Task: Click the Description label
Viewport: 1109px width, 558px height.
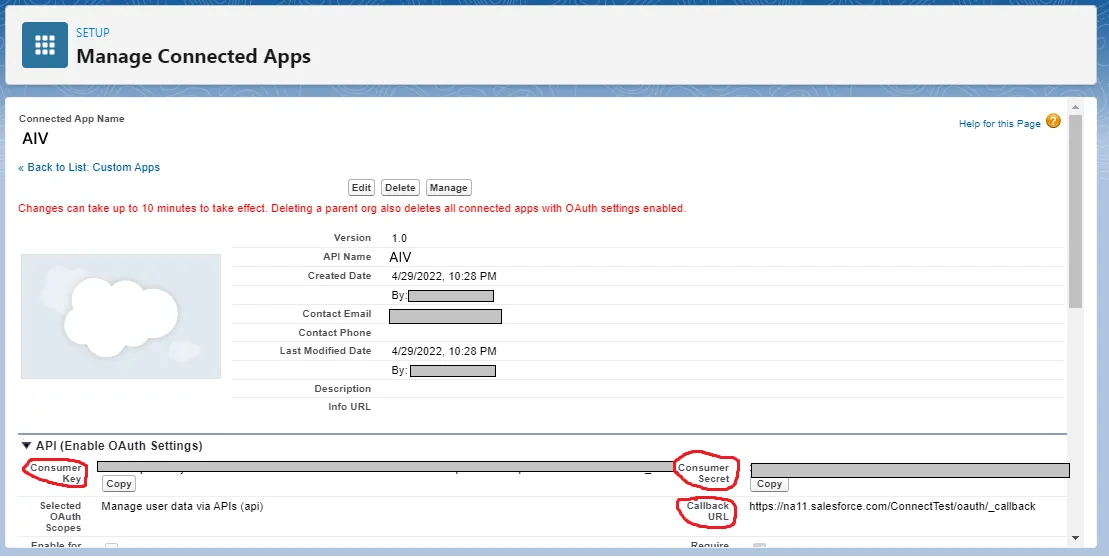Action: pyautogui.click(x=342, y=388)
